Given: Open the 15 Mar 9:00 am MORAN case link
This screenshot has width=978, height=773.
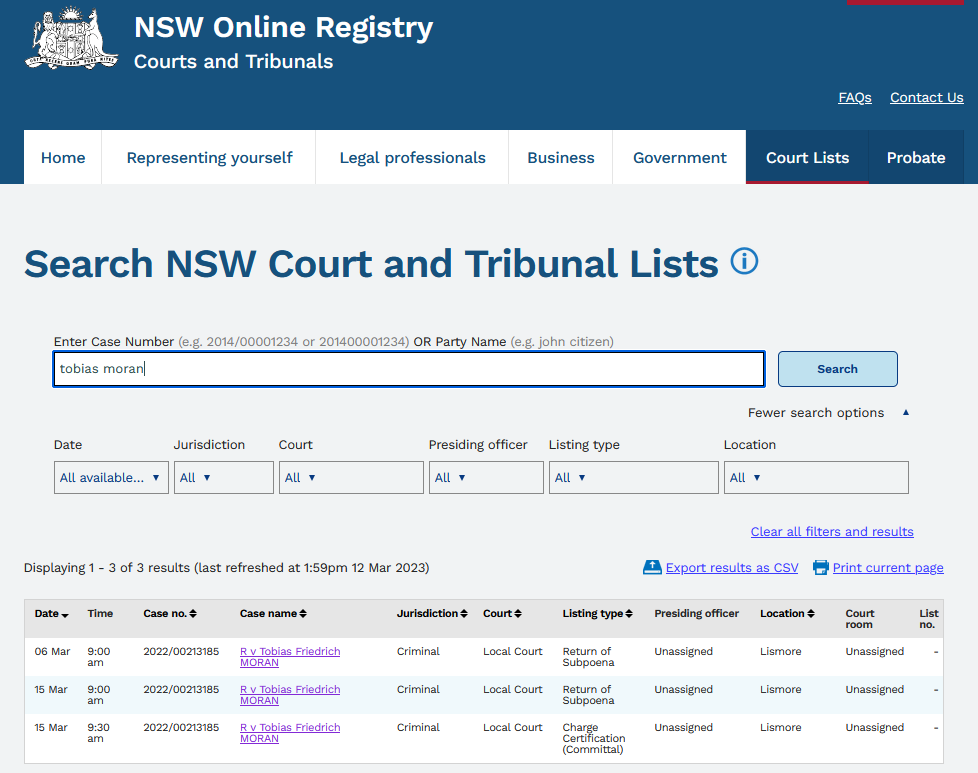Looking at the screenshot, I should [x=290, y=694].
